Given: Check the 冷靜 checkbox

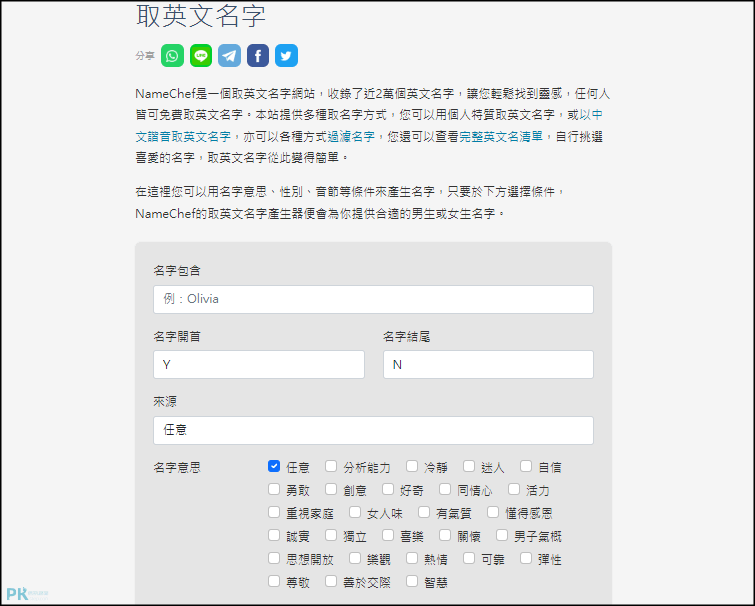Looking at the screenshot, I should (x=412, y=466).
